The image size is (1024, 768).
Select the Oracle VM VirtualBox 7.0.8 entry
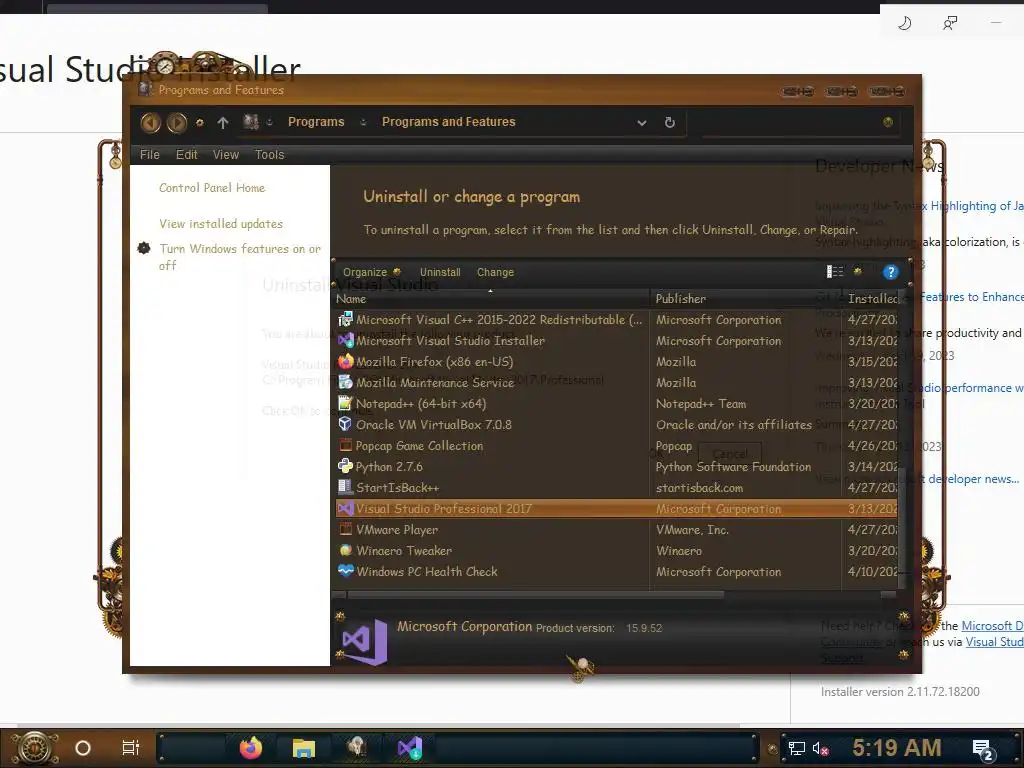616,424
